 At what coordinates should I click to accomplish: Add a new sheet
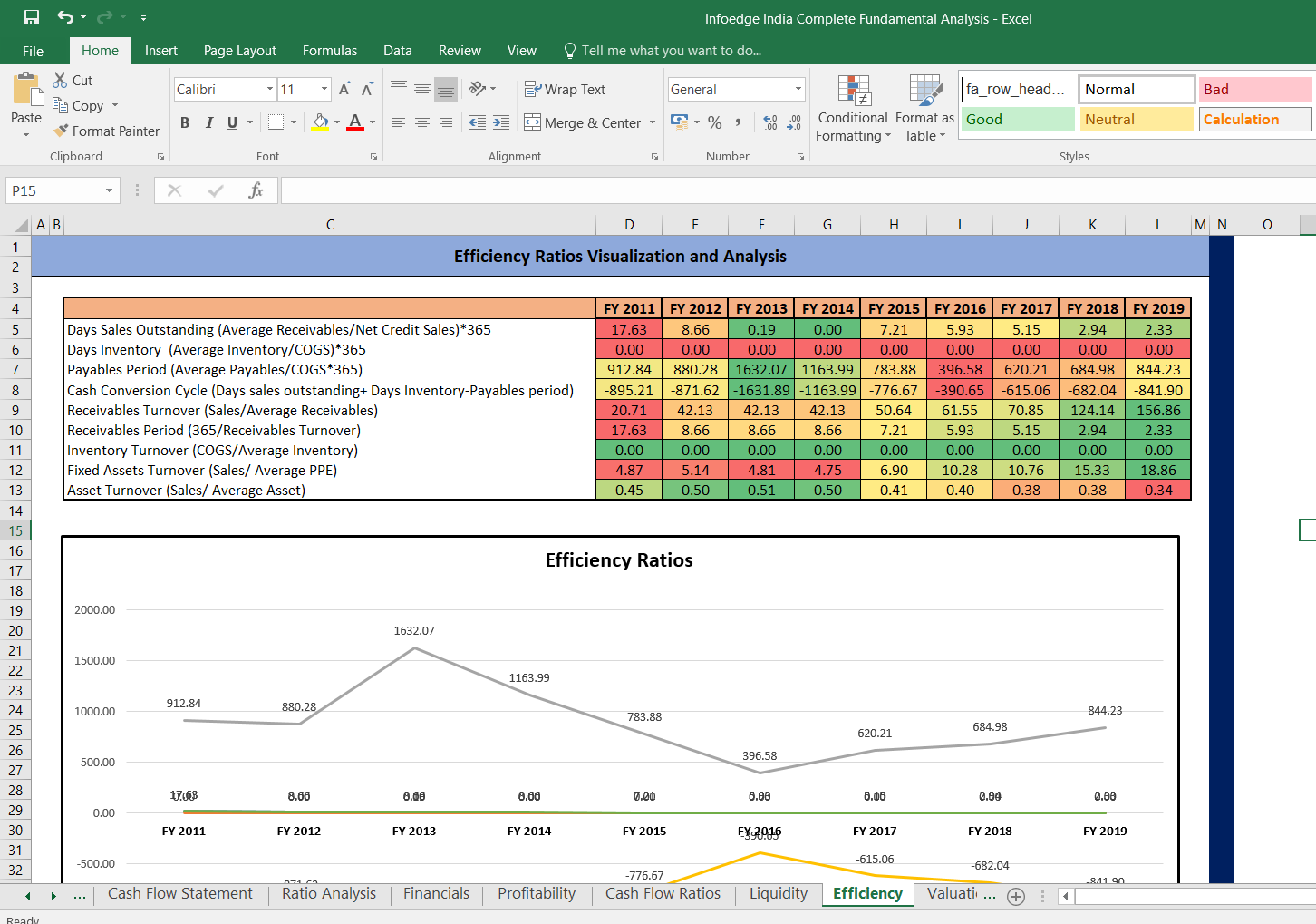[x=1016, y=896]
